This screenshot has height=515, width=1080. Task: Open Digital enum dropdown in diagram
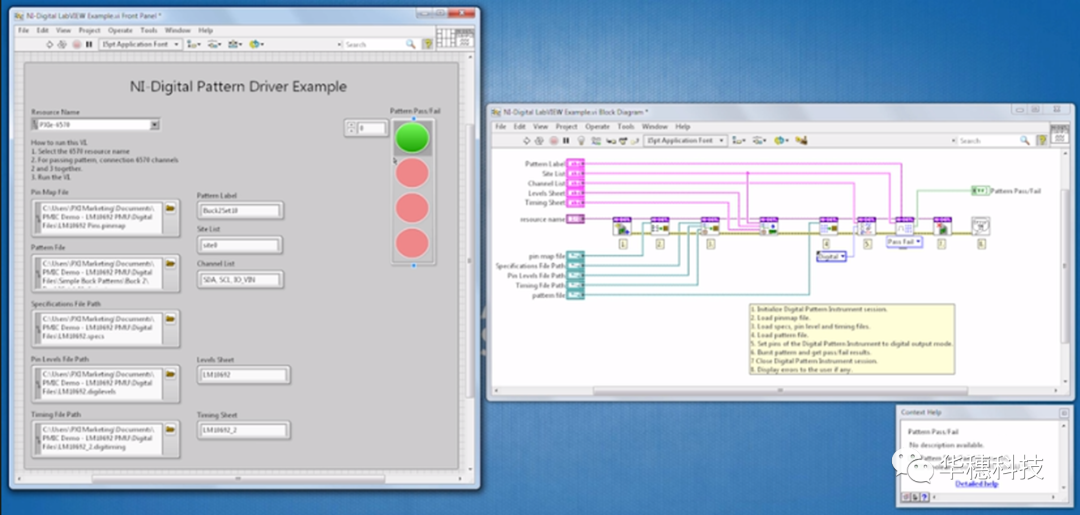(831, 256)
